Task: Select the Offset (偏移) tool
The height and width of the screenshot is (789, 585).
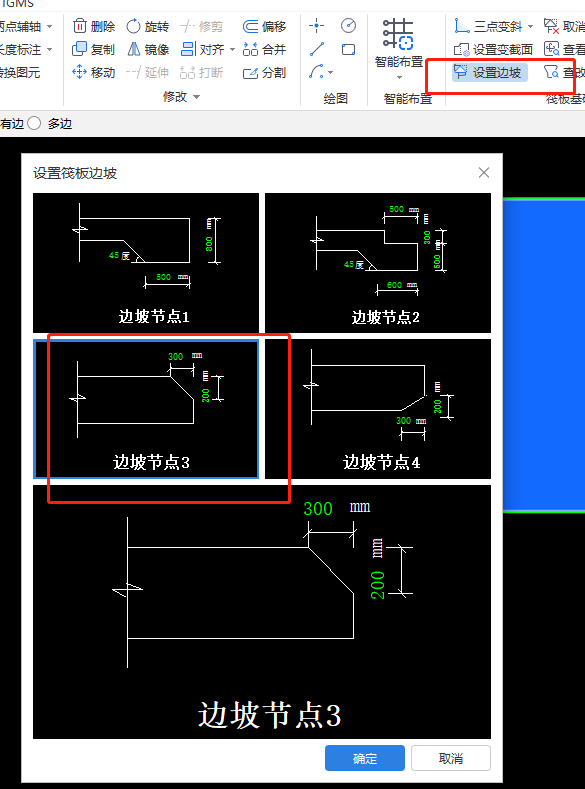Action: (264, 26)
